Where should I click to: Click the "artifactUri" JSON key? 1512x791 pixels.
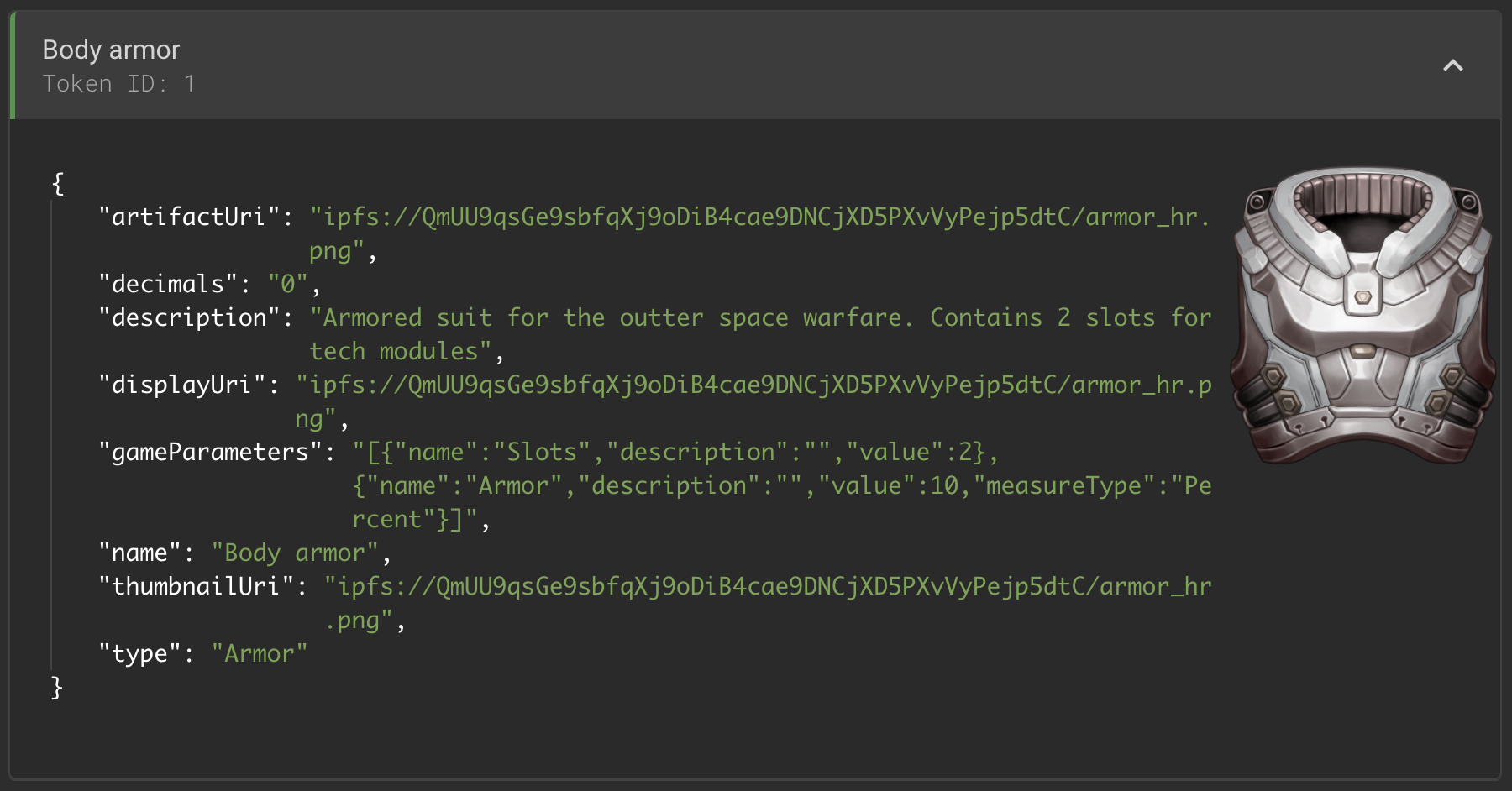coord(194,217)
